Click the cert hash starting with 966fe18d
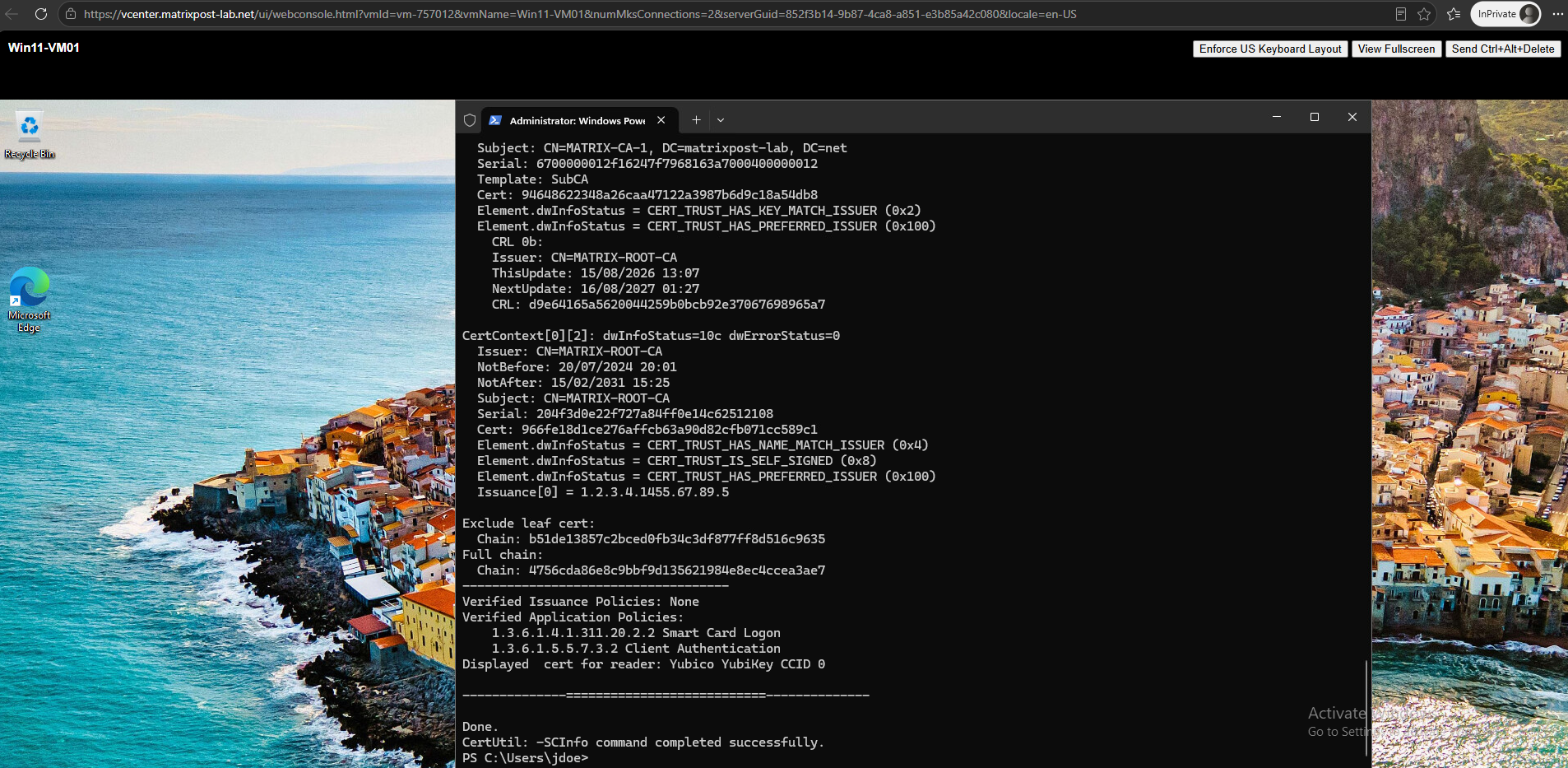The height and width of the screenshot is (768, 1568). point(670,430)
